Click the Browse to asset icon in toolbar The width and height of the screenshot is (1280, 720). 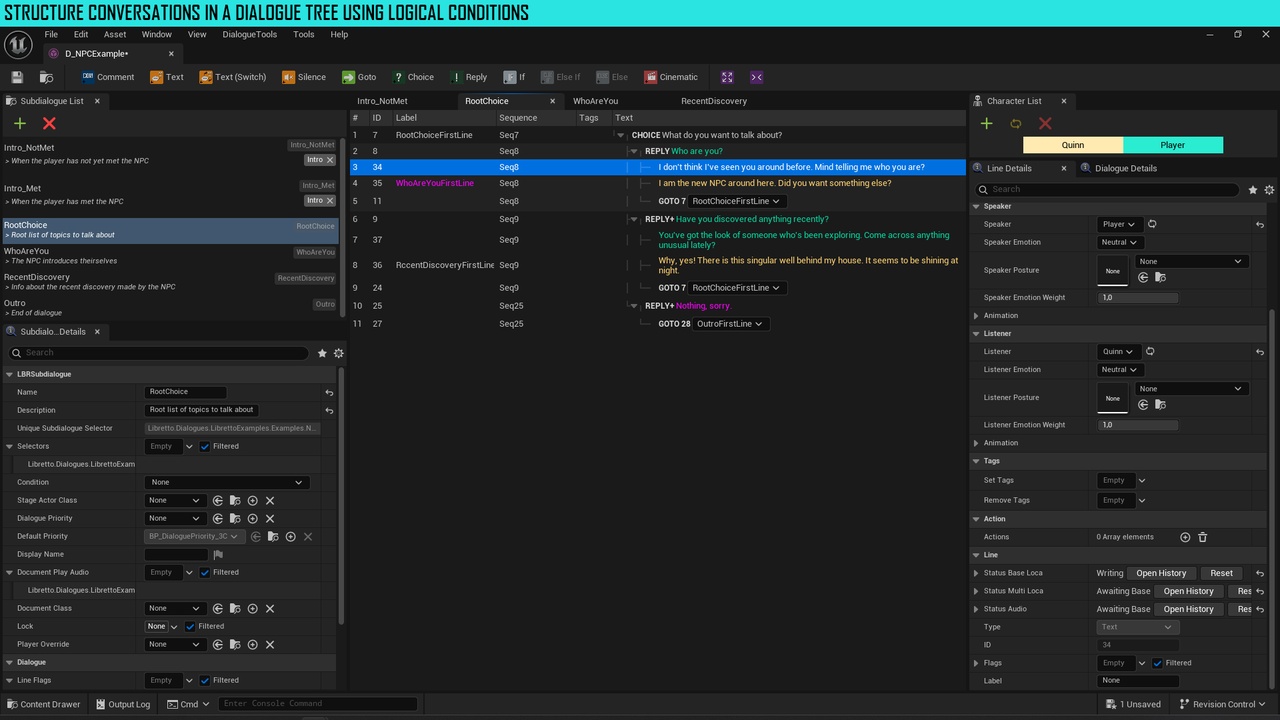(46, 77)
